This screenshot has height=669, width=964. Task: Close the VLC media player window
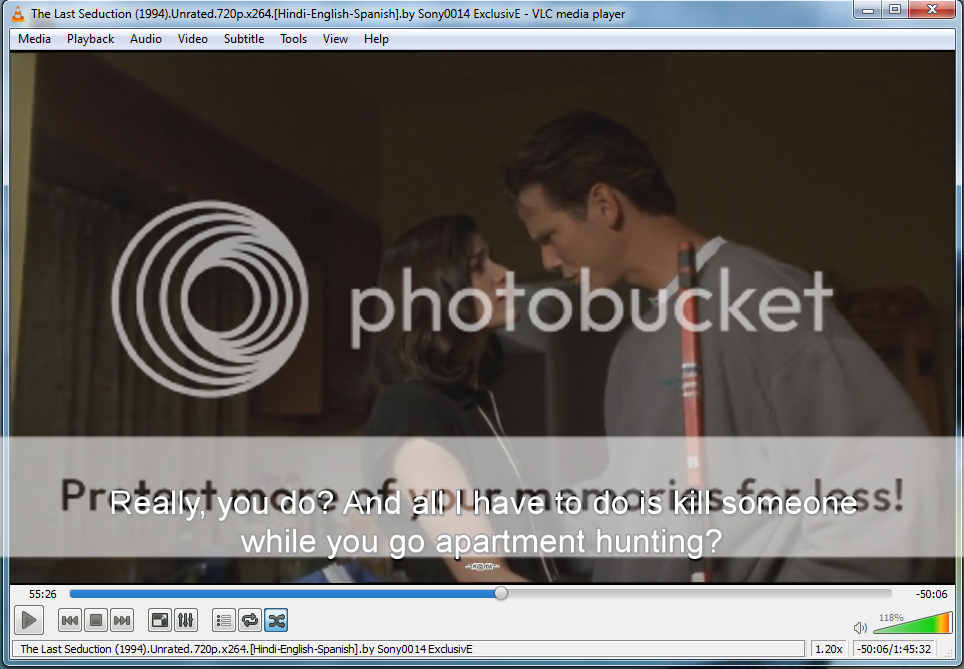(932, 10)
